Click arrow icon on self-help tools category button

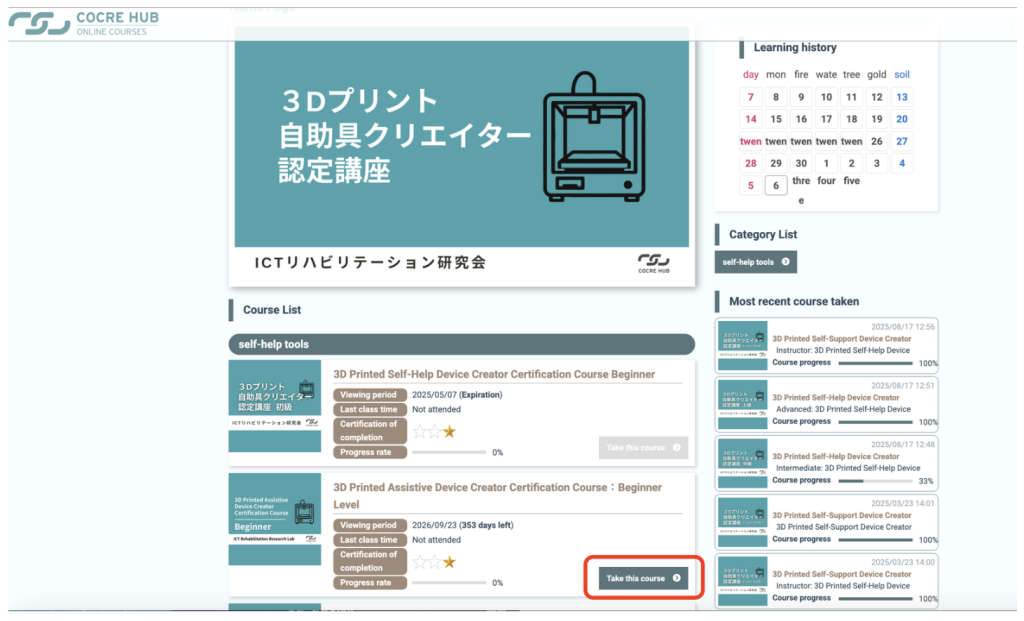(786, 262)
